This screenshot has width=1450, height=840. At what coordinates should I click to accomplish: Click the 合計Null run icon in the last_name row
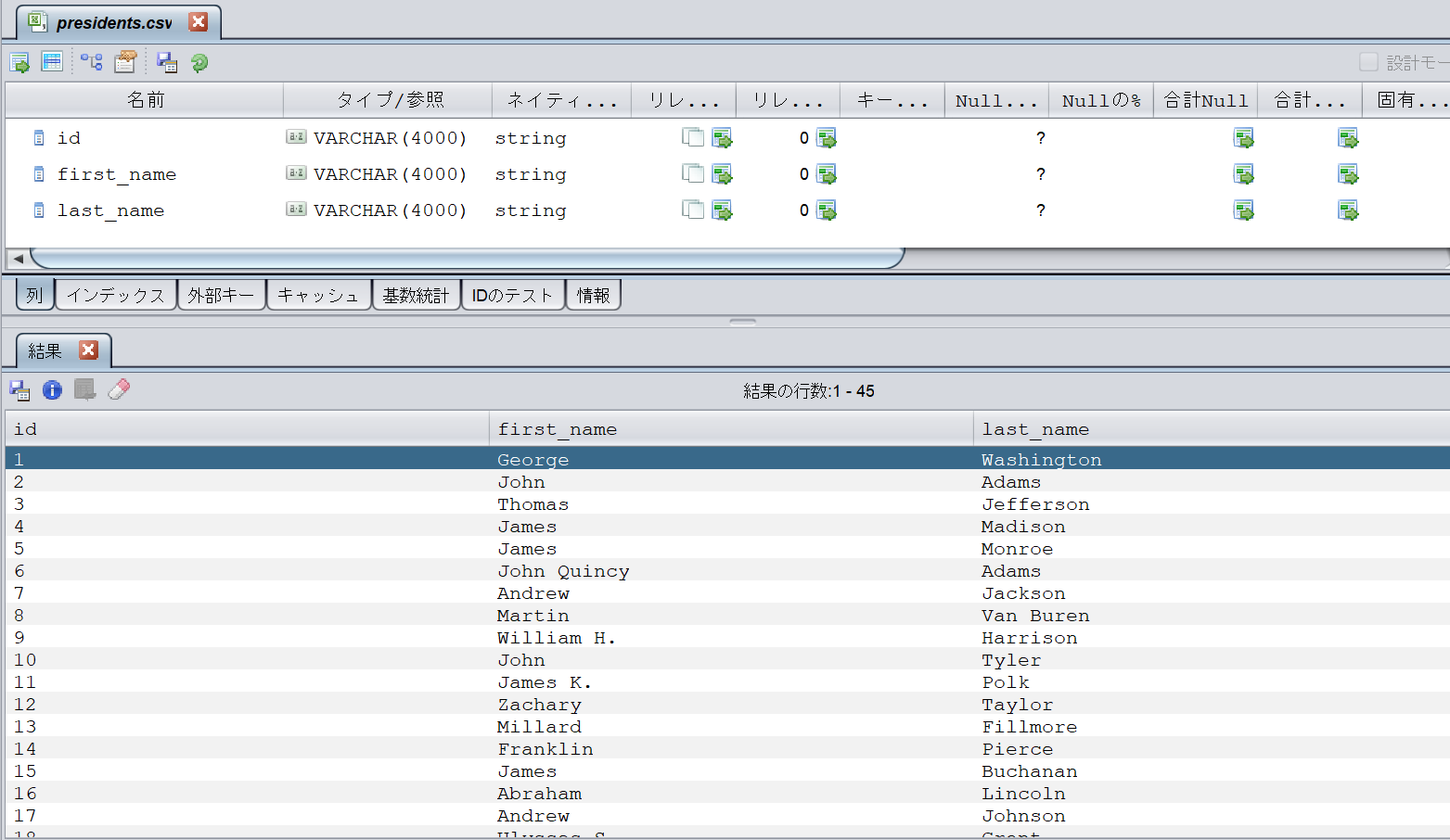point(1244,210)
